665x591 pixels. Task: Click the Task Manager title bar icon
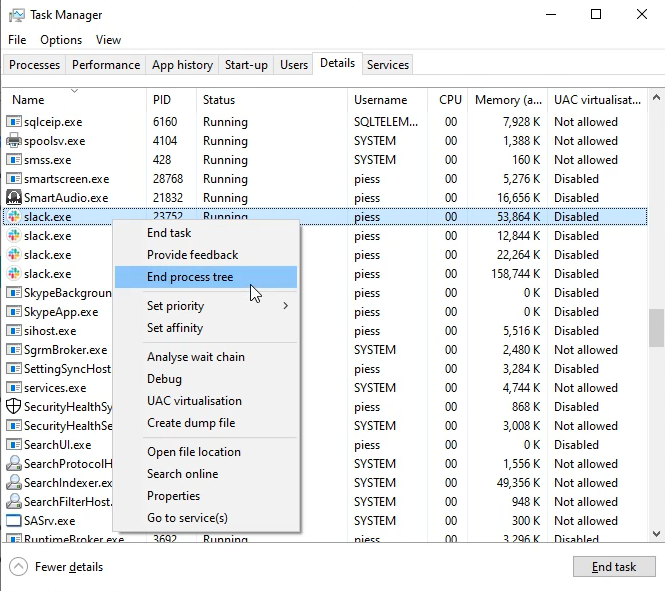click(x=15, y=15)
